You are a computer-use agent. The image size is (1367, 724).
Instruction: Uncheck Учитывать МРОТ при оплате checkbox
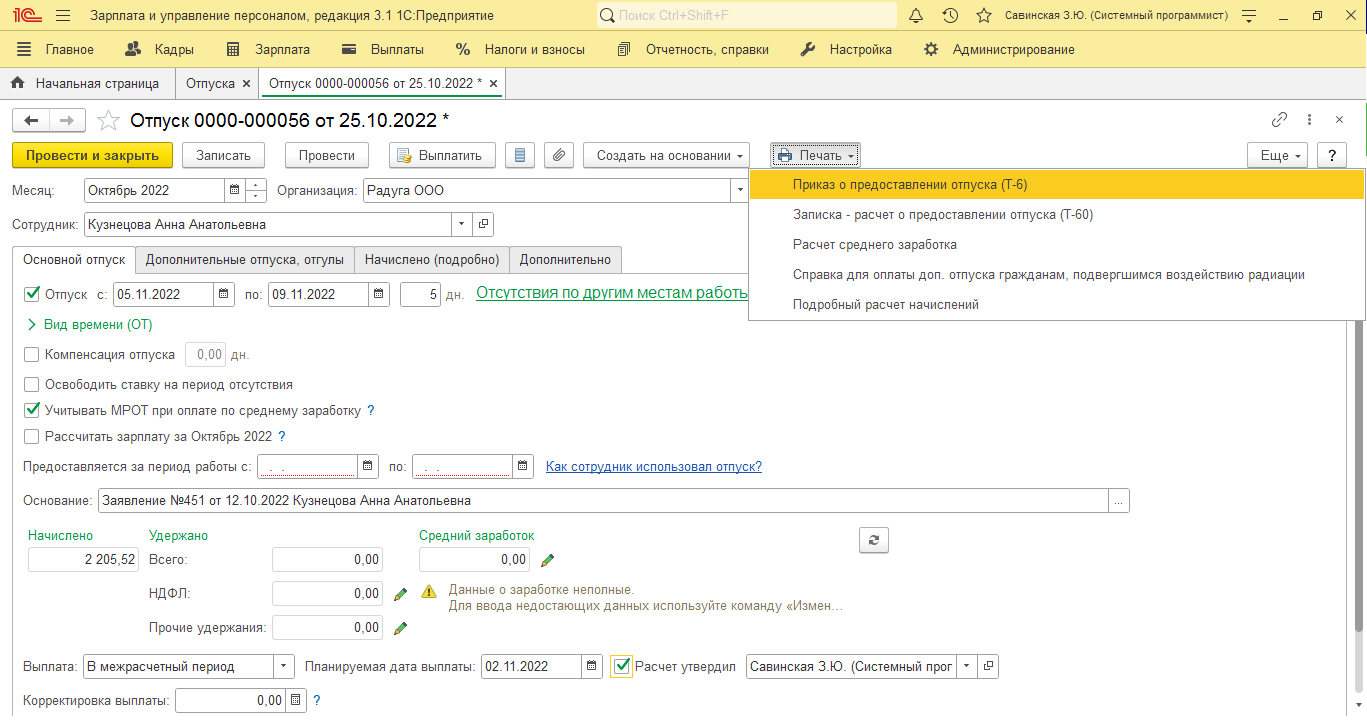[31, 410]
